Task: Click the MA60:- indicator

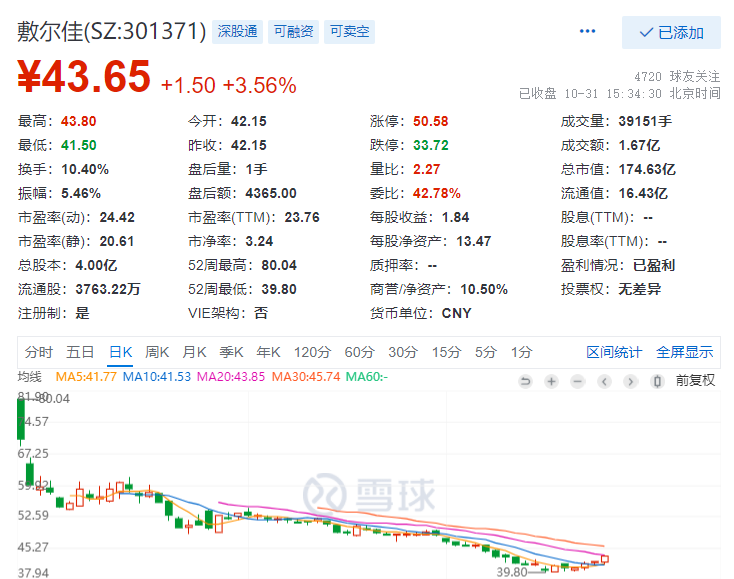Action: pos(367,376)
